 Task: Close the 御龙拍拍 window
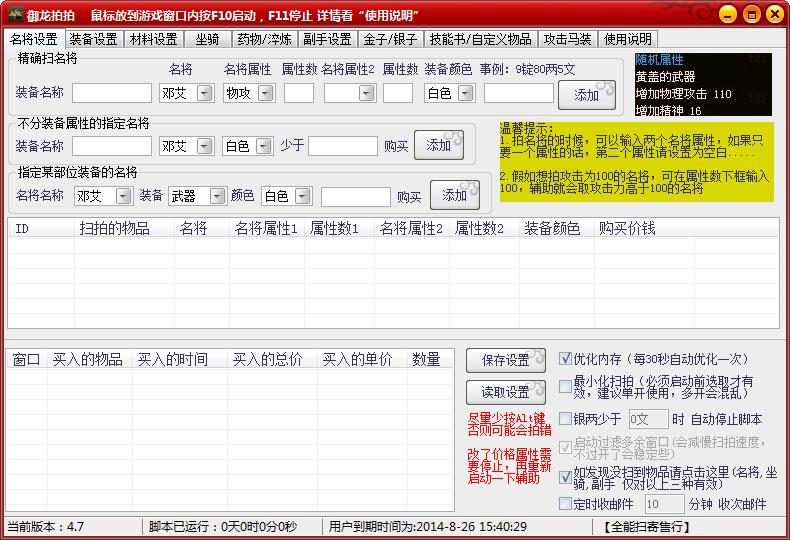click(775, 14)
